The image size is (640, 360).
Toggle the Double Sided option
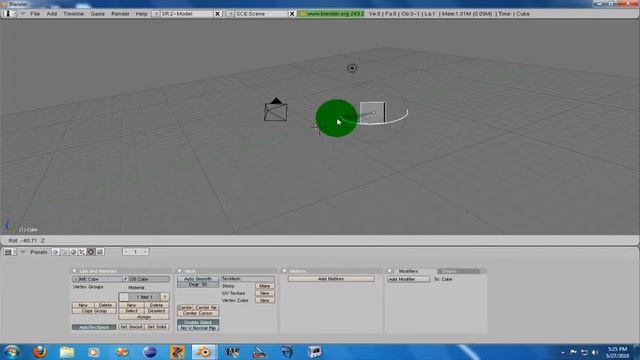pyautogui.click(x=198, y=322)
